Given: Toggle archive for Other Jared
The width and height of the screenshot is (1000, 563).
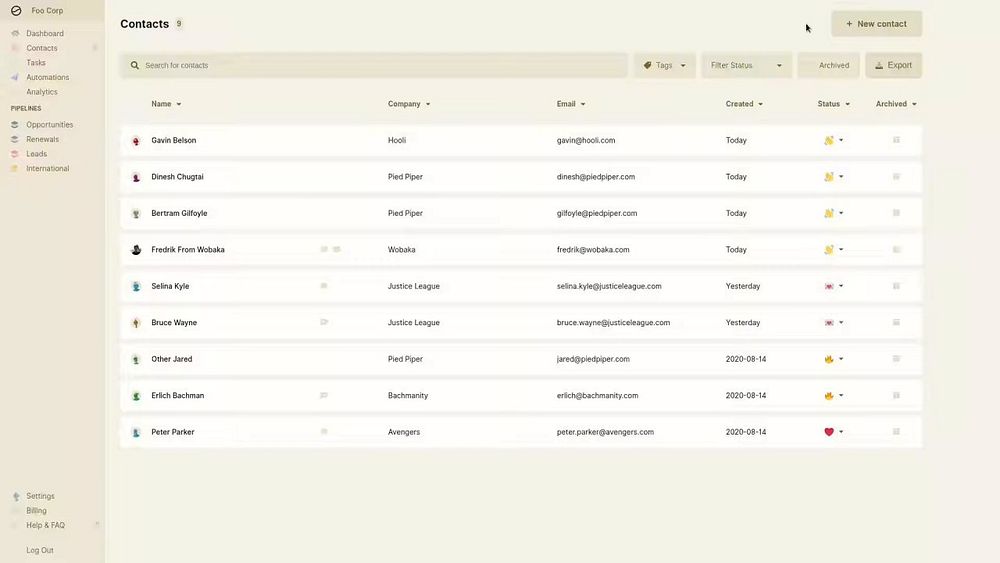Looking at the screenshot, I should coord(896,358).
